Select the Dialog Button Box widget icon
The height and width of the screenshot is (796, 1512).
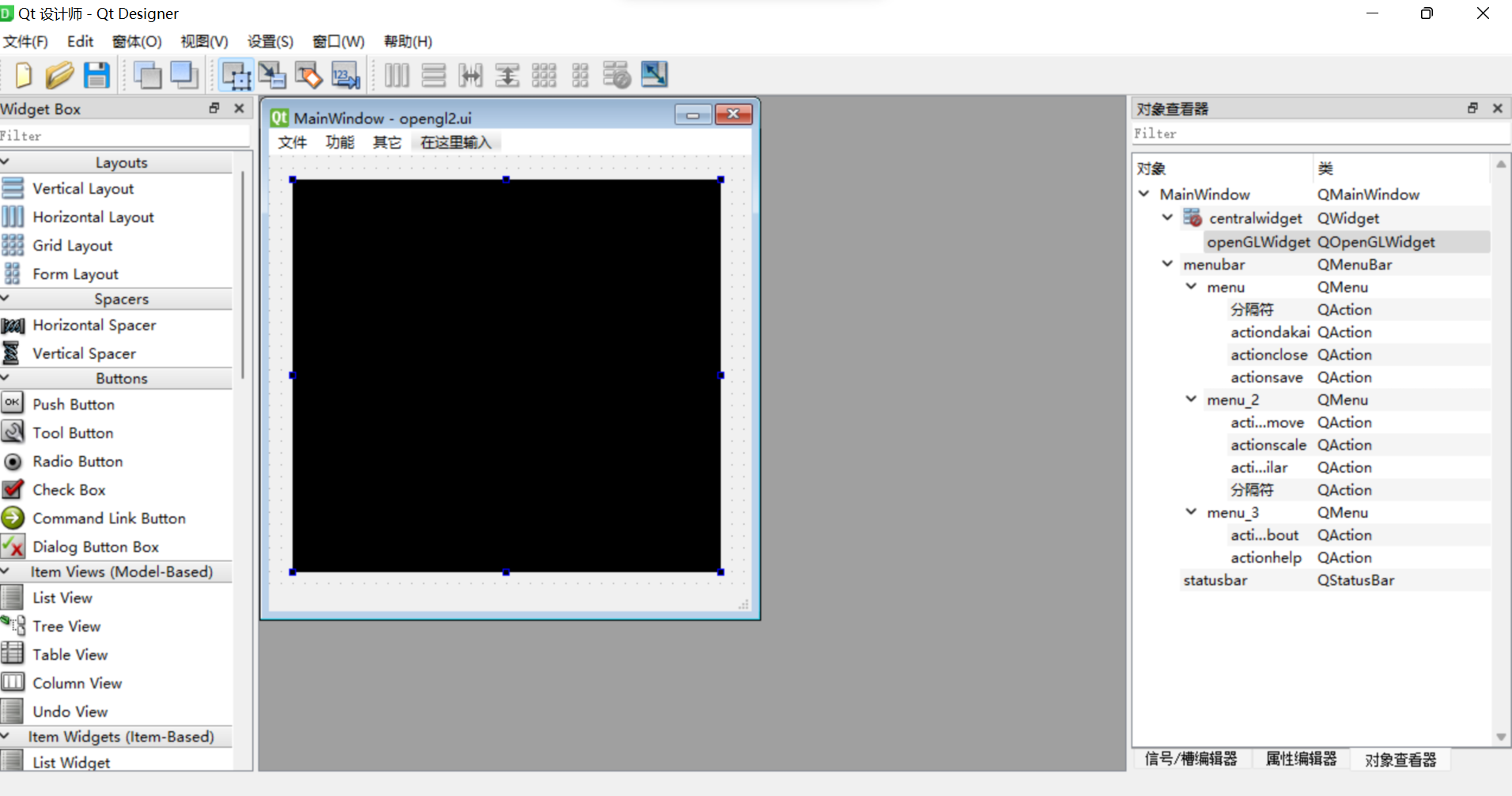point(13,546)
